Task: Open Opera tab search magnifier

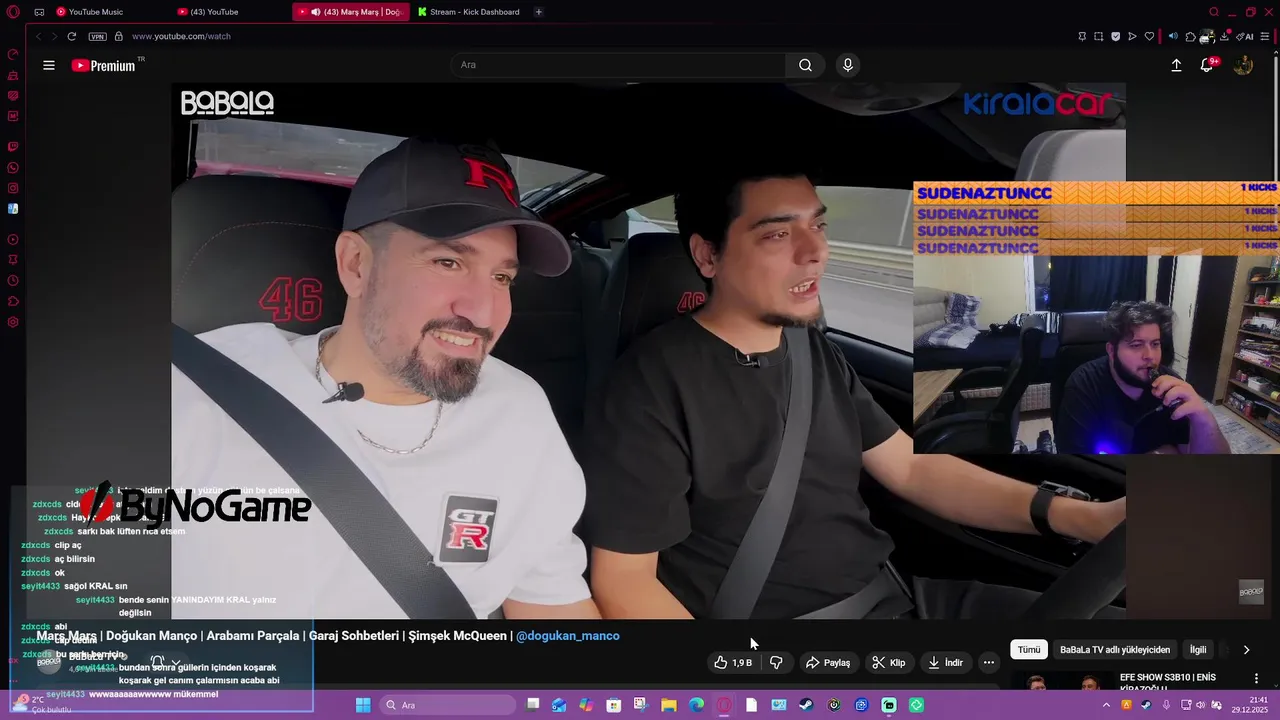Action: coord(1213,12)
